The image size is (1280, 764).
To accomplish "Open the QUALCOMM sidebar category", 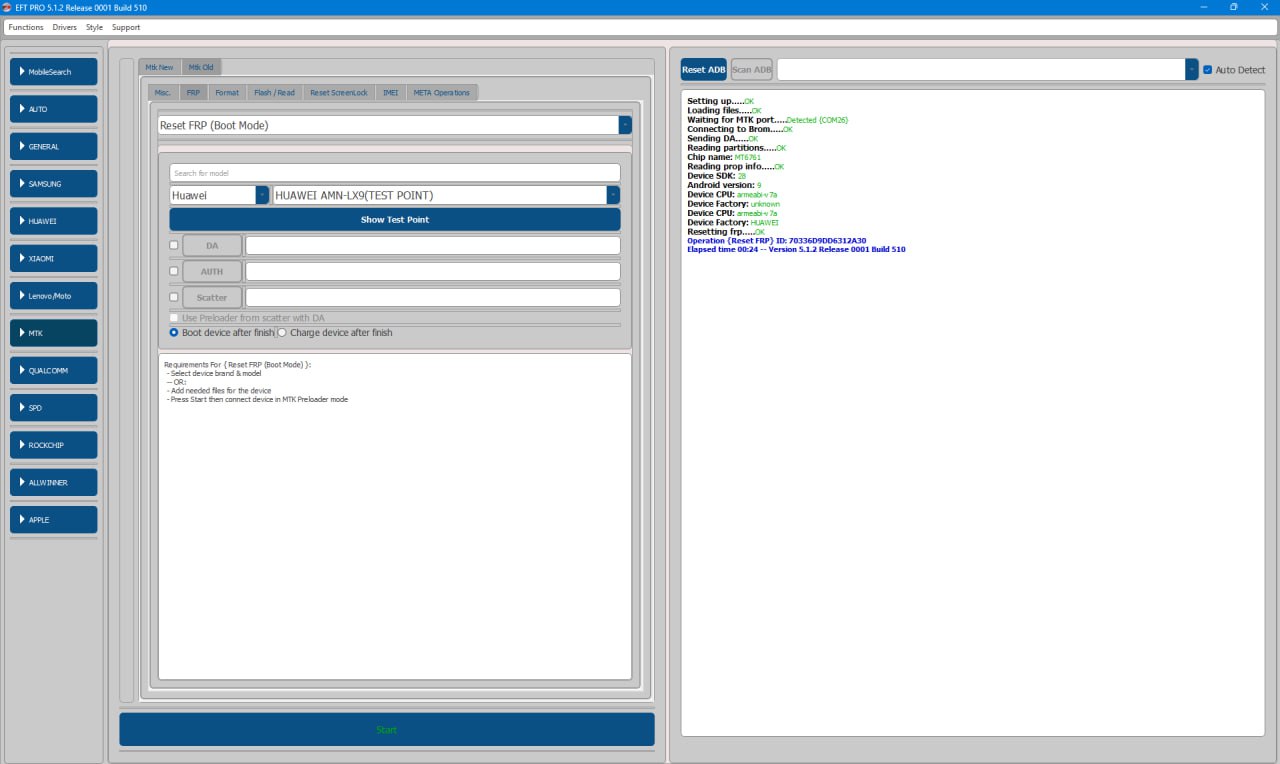I will 54,370.
